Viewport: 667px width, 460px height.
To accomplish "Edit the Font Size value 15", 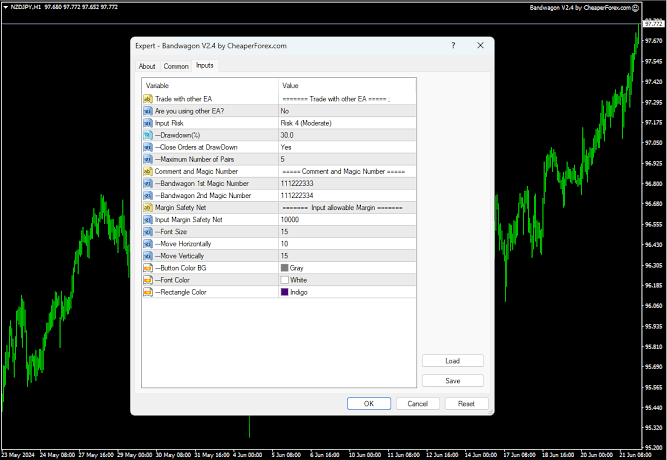I will (347, 231).
